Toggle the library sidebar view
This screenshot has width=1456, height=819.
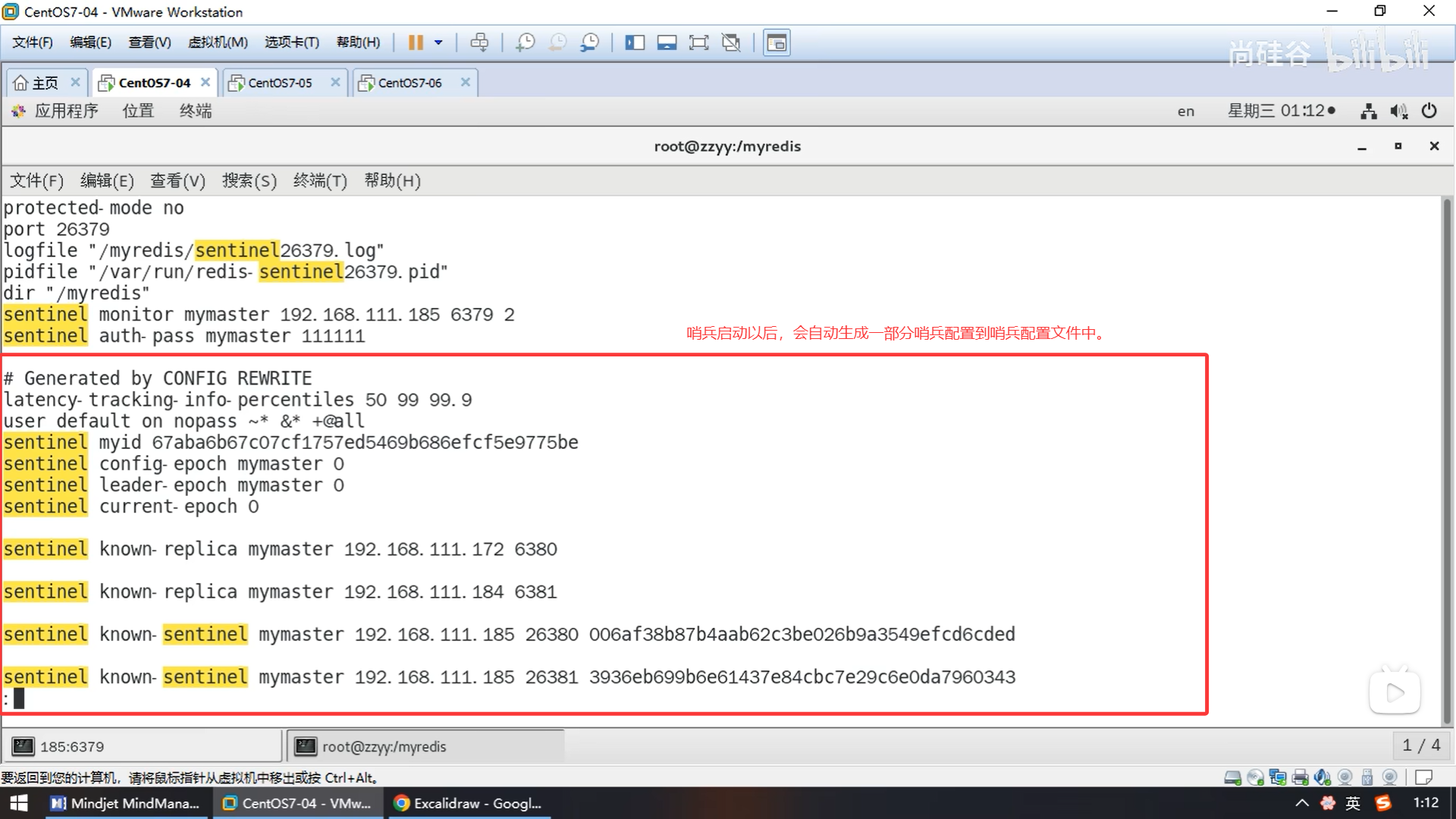point(634,42)
